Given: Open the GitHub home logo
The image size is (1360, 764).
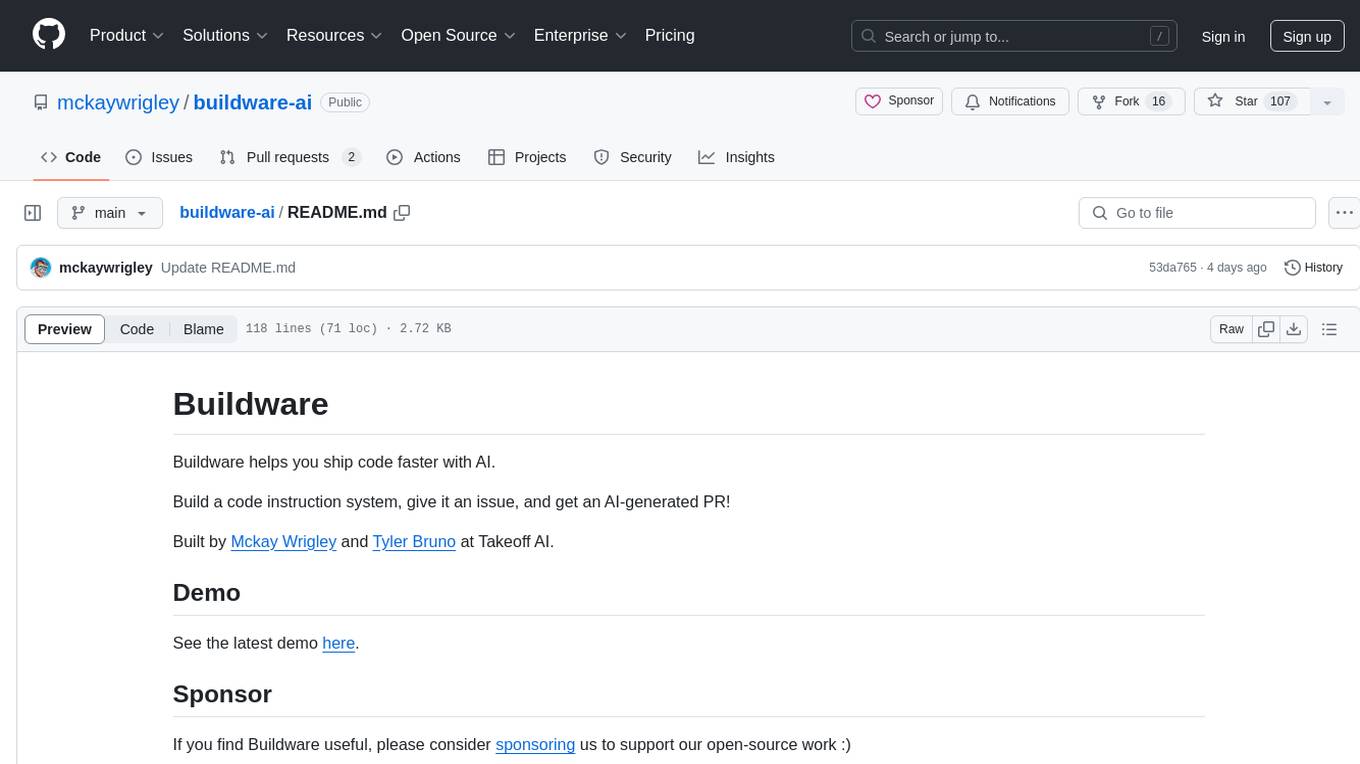Looking at the screenshot, I should tap(49, 35).
